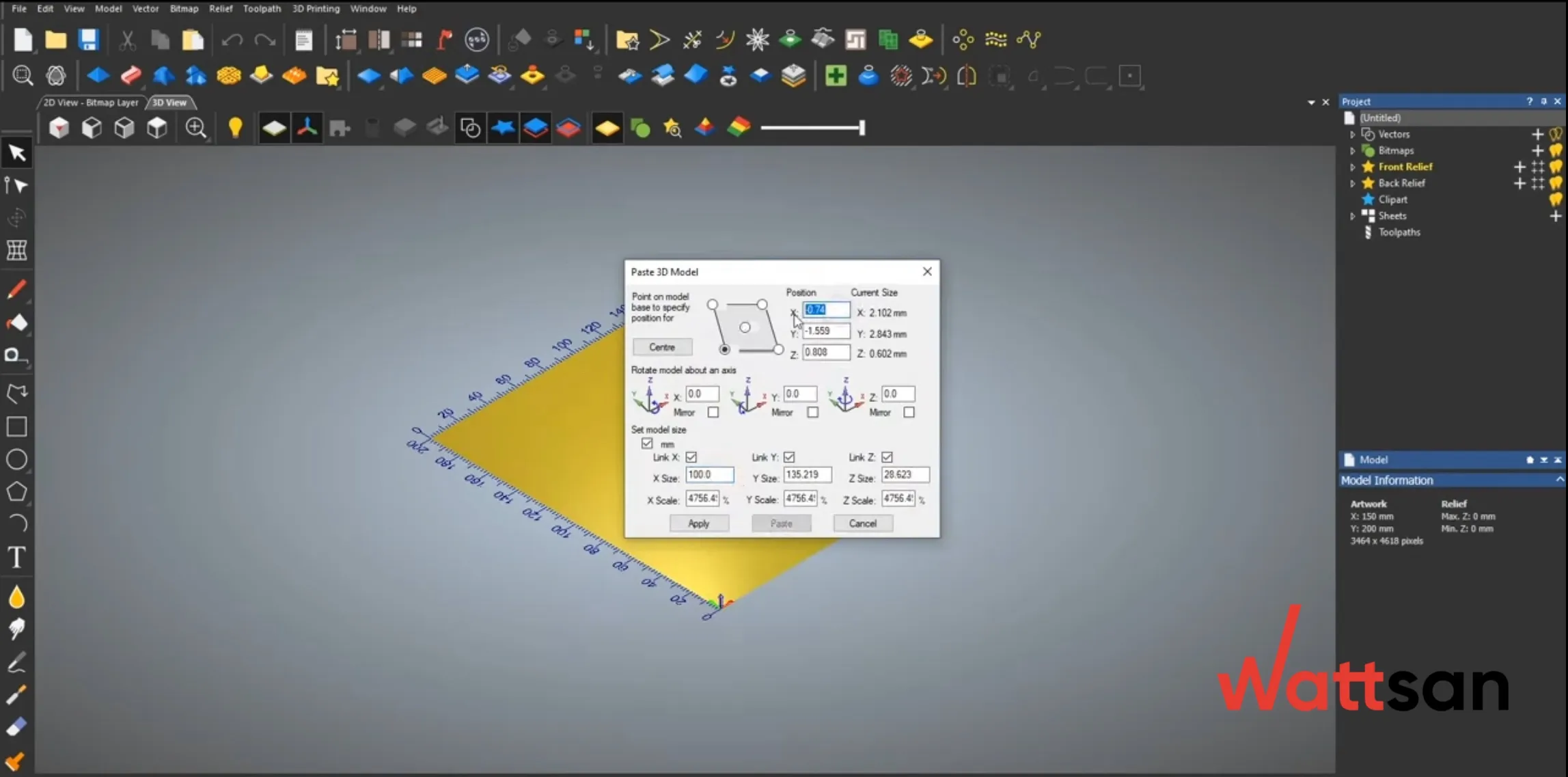Click the magnifier Zoom icon in 3D view toolbar
This screenshot has width=1568, height=777.
[x=195, y=128]
